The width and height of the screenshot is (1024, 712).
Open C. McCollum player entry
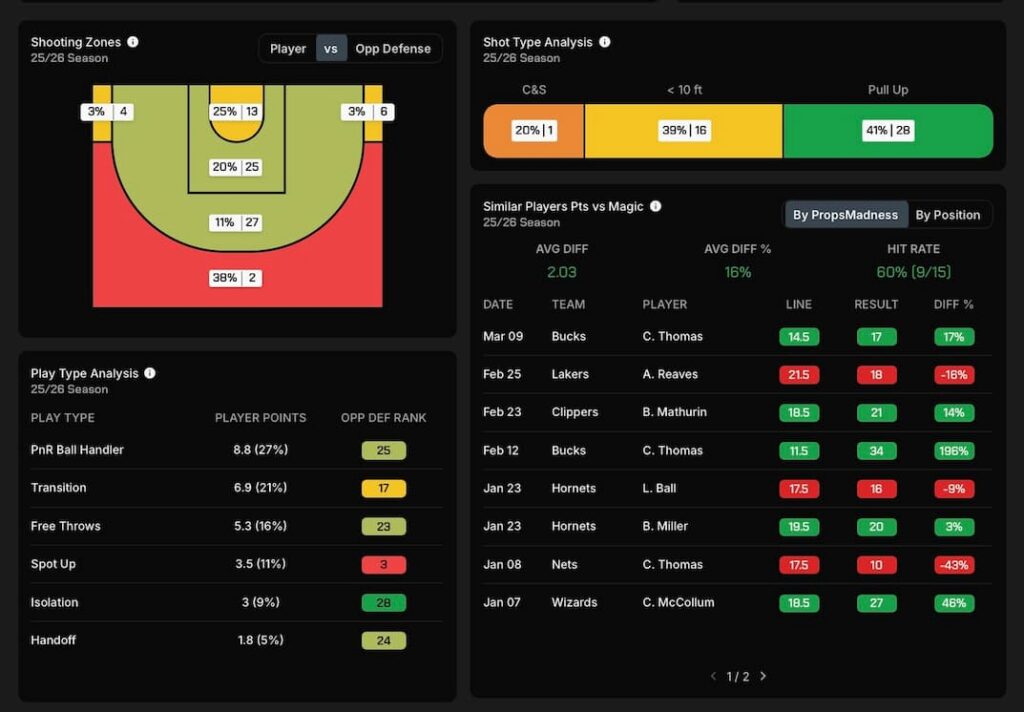678,602
